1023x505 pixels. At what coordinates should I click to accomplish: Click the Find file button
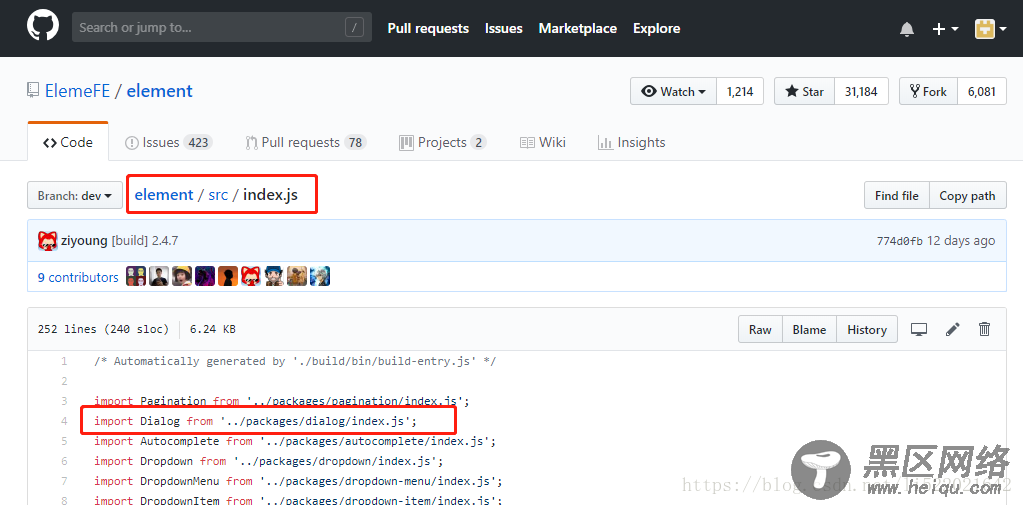pyautogui.click(x=896, y=195)
